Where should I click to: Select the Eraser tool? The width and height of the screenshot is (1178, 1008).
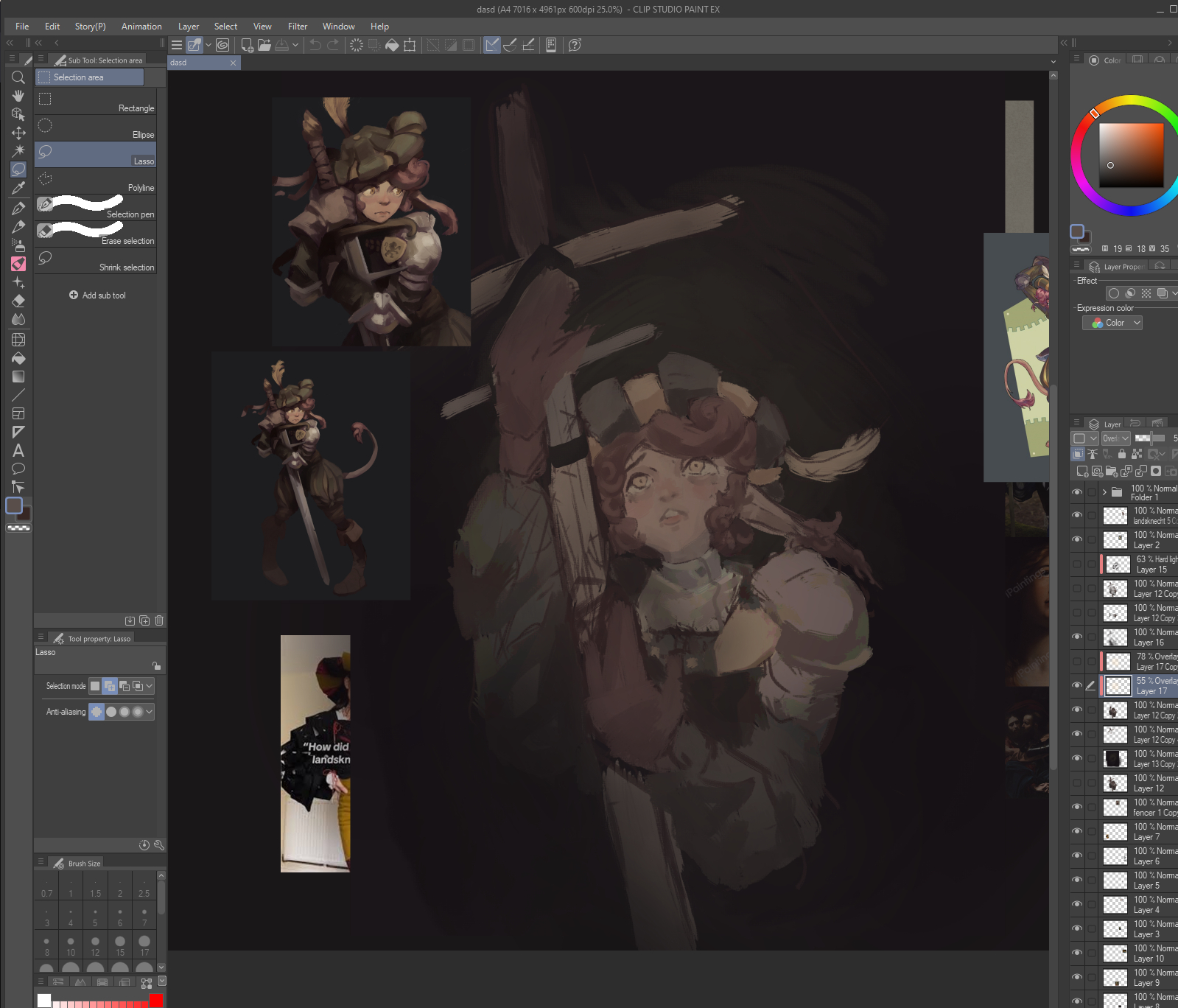[18, 301]
